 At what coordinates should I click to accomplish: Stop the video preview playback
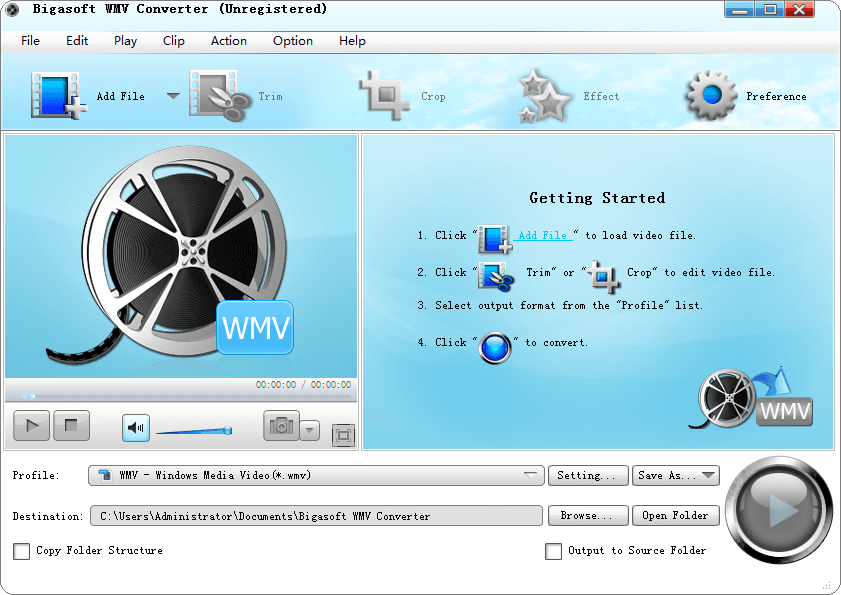(x=71, y=426)
